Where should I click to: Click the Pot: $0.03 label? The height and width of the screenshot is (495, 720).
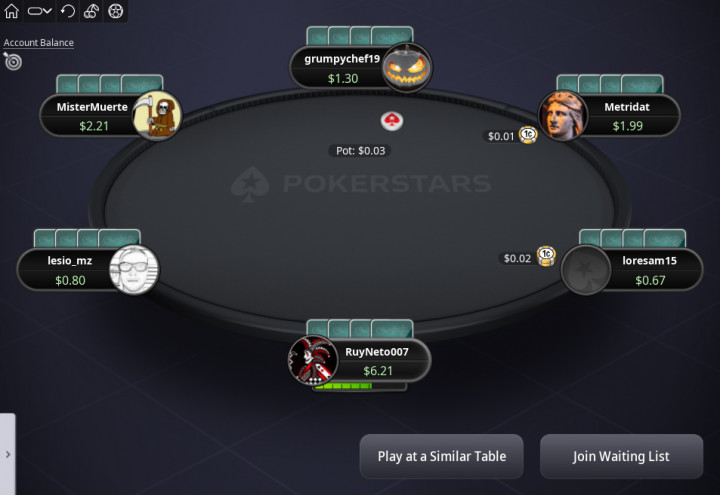point(360,151)
